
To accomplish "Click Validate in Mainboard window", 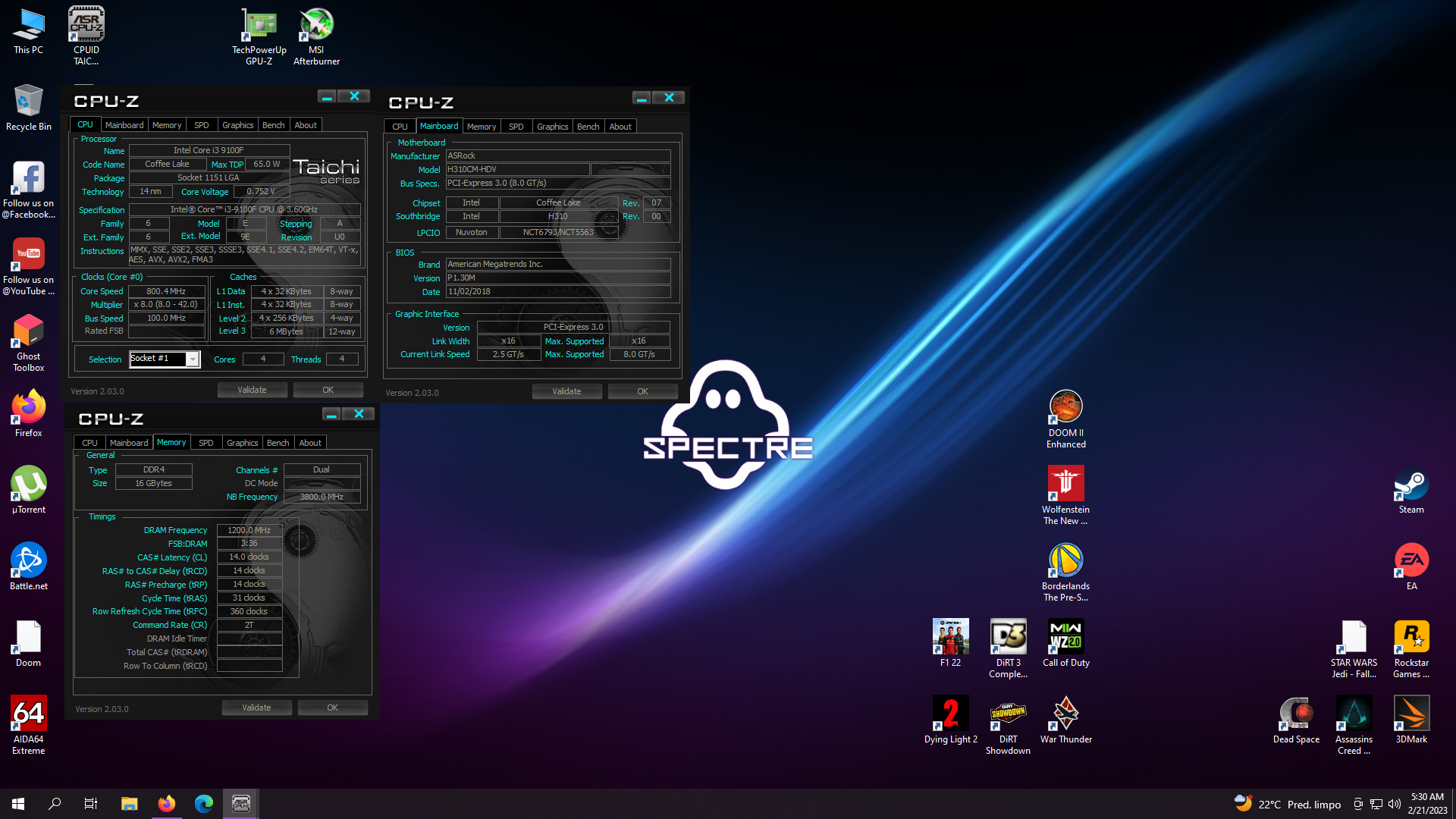I will (566, 391).
